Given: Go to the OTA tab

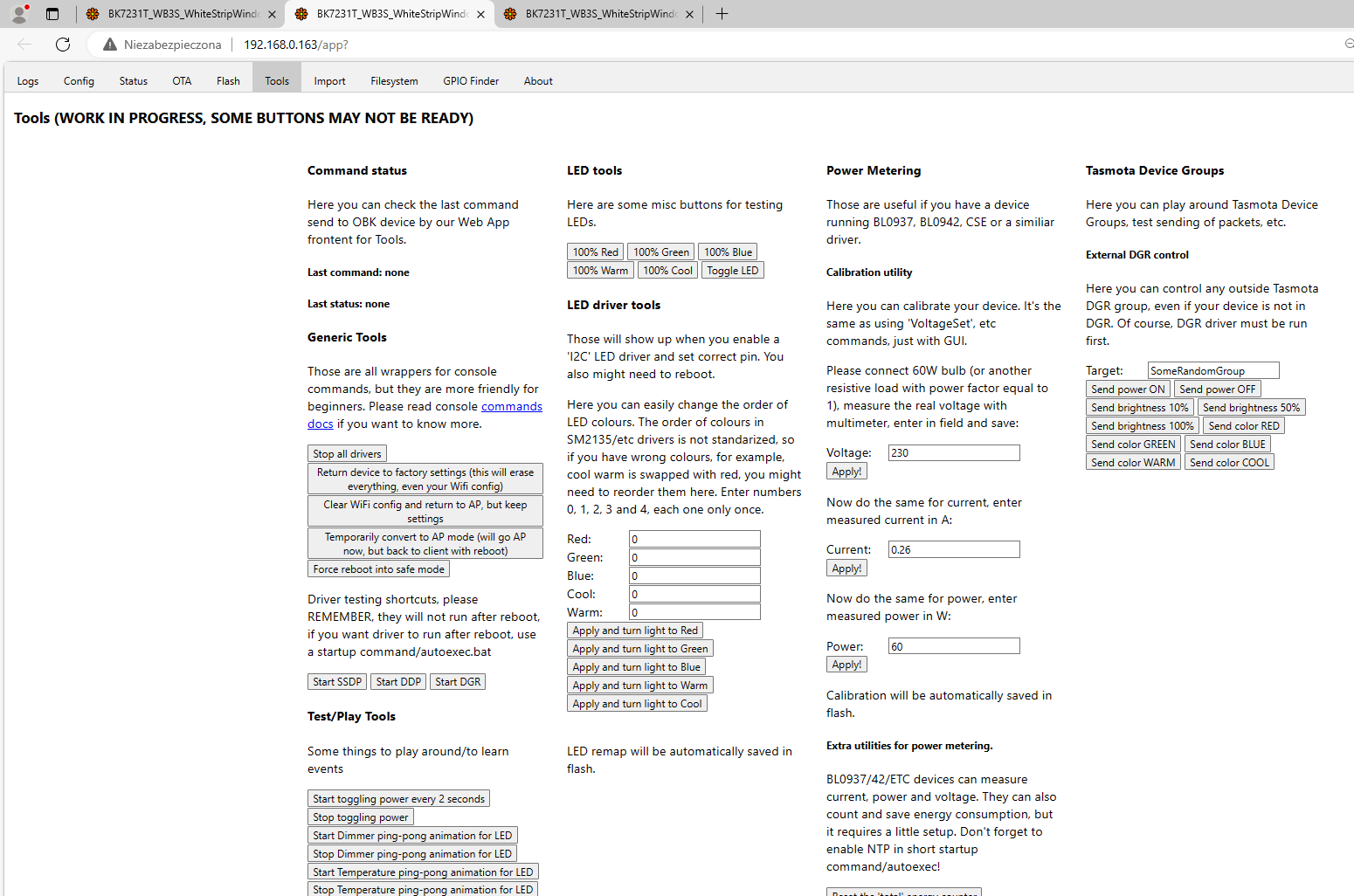Looking at the screenshot, I should coord(182,81).
